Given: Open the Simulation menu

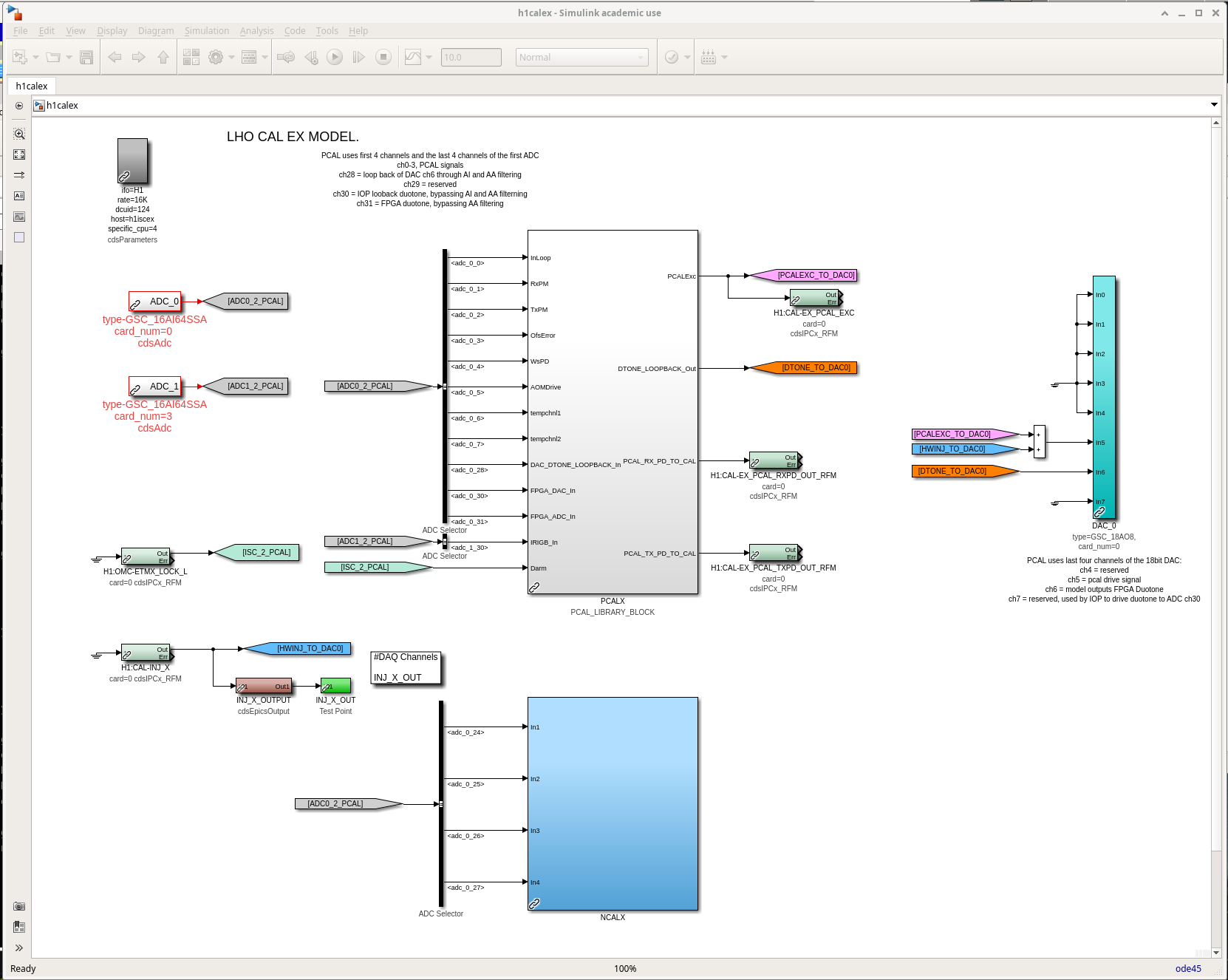Looking at the screenshot, I should tap(206, 30).
